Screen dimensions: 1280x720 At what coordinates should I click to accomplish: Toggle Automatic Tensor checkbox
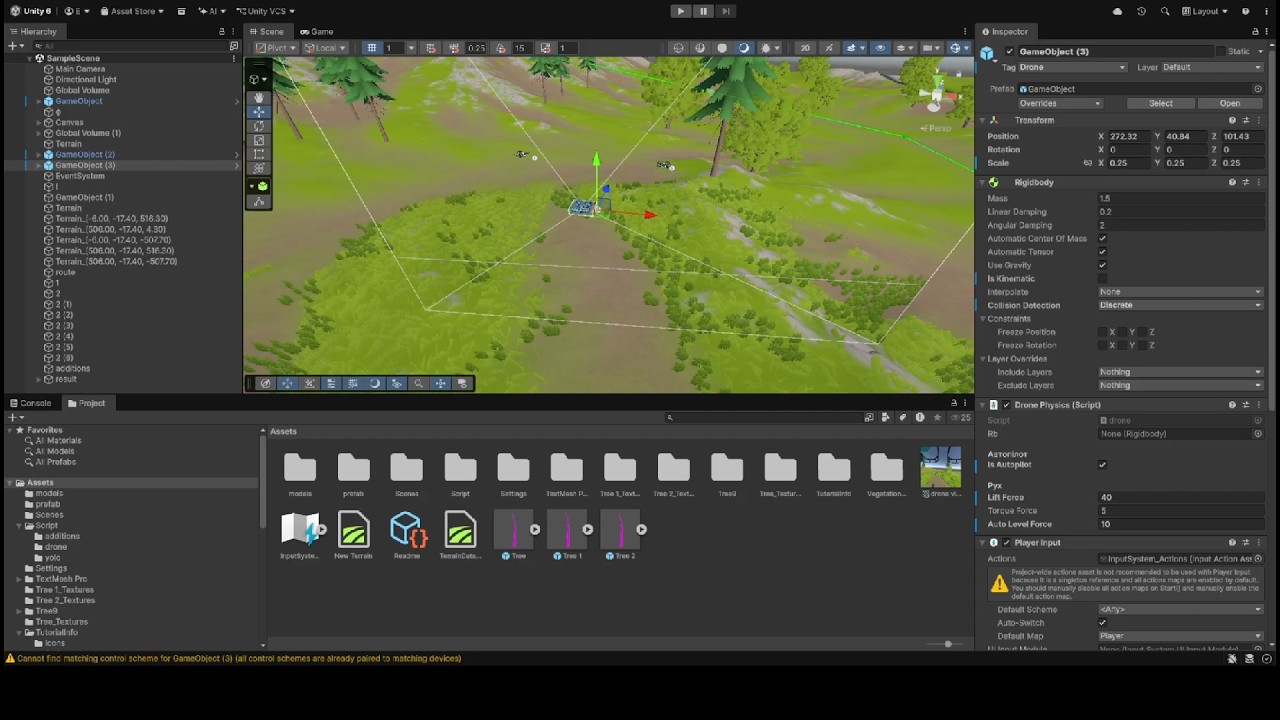coord(1102,252)
